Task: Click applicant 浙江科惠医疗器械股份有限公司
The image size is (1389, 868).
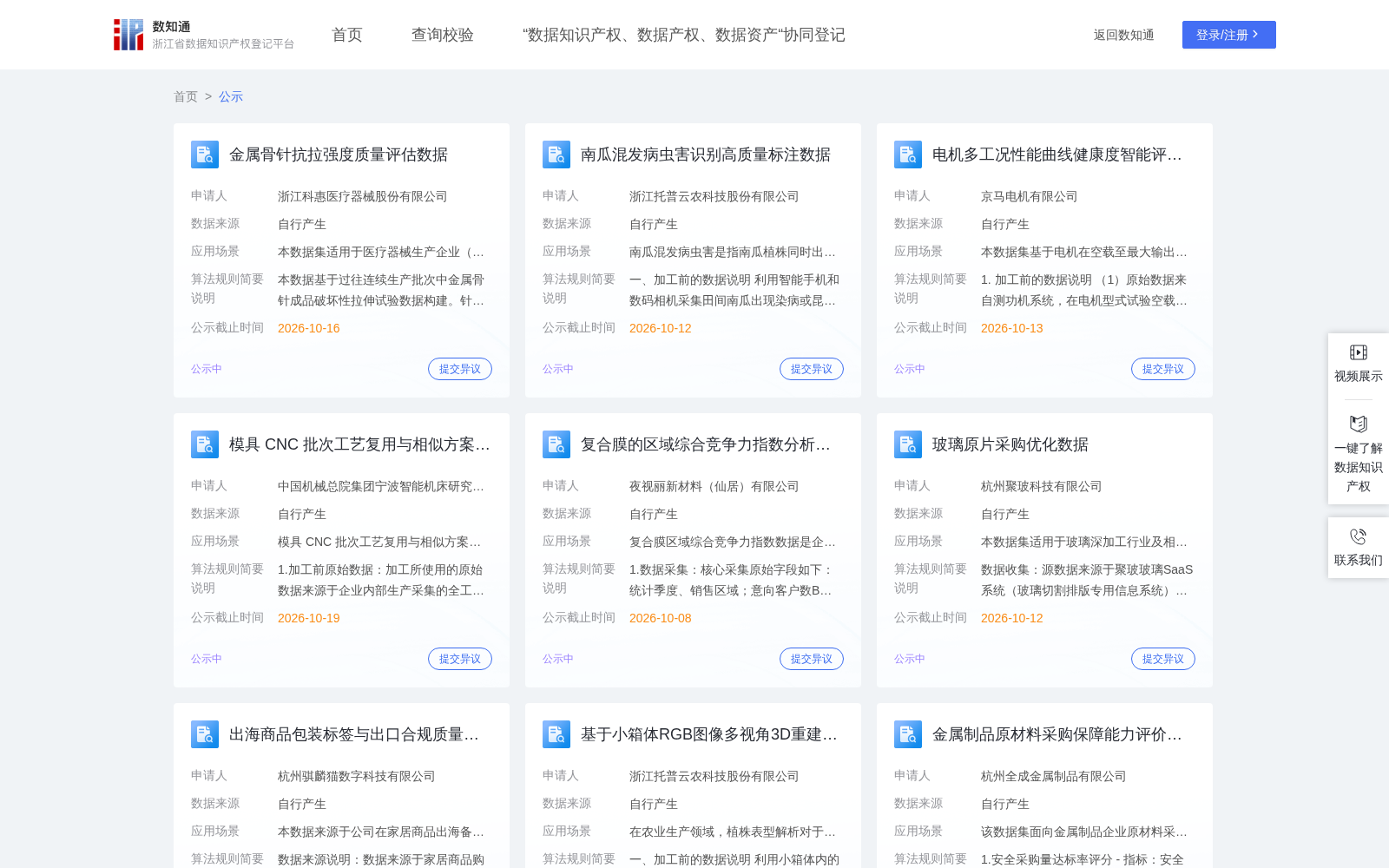Action: tap(363, 197)
